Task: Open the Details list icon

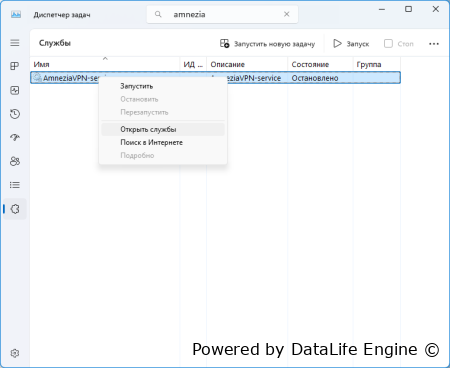Action: click(15, 185)
